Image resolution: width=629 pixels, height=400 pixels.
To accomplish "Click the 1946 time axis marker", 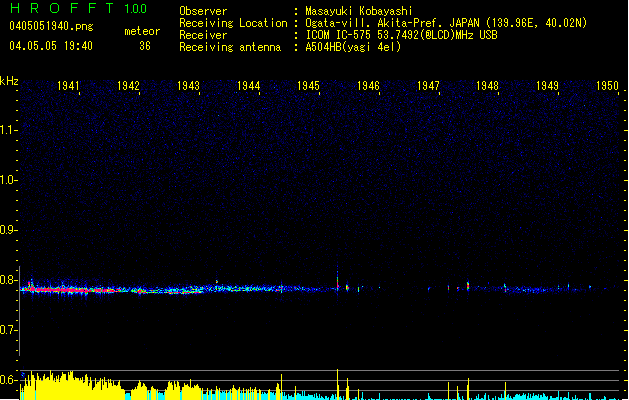I will point(368,85).
